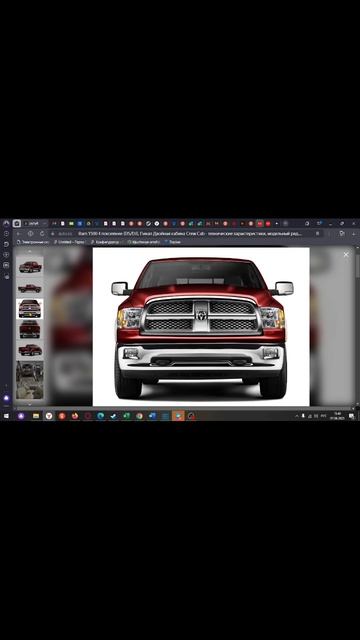This screenshot has width=360, height=640.
Task: Open the interior photo thumbnail
Action: 30,380
